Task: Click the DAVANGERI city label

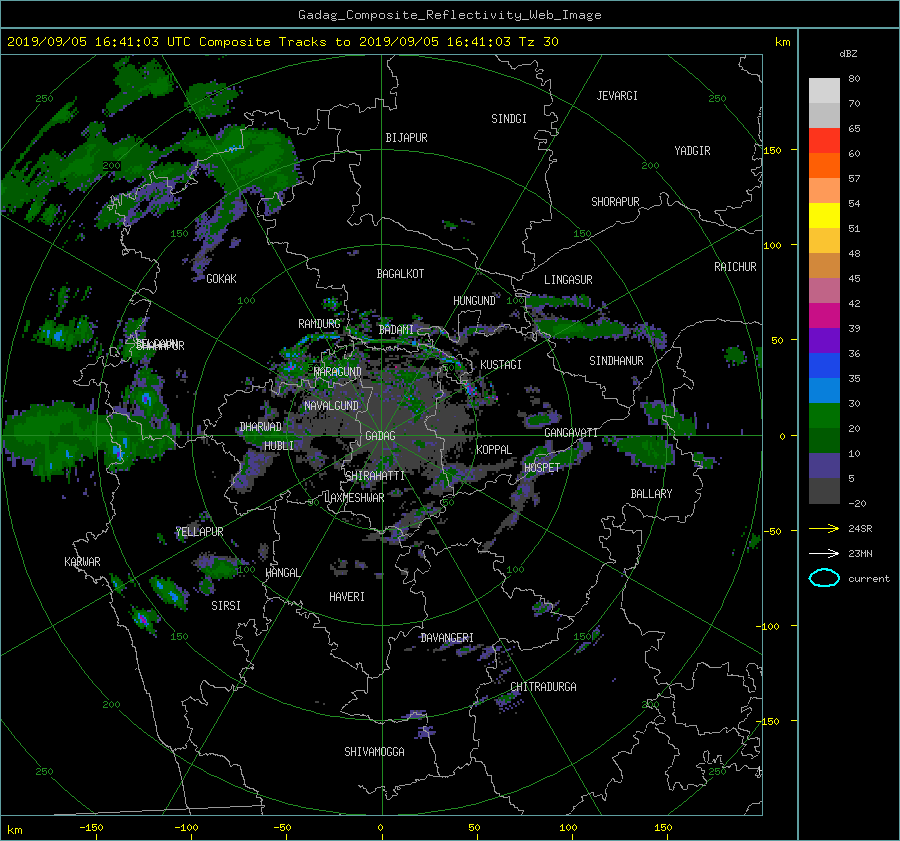Action: tap(447, 638)
